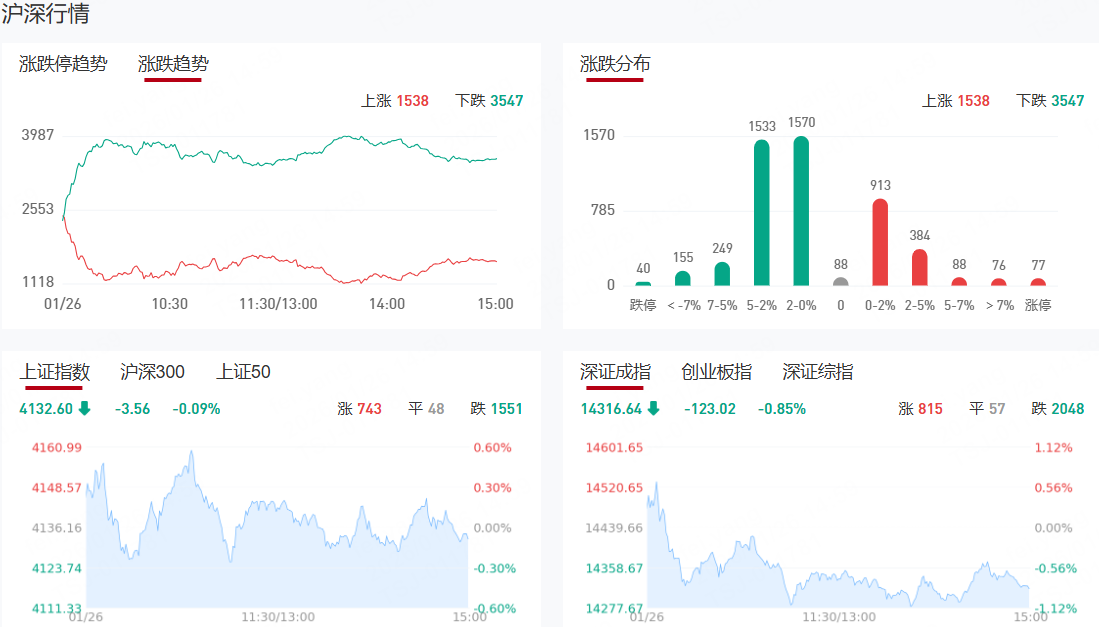
Task: Click the 10:30 time label in trend chart
Action: pyautogui.click(x=170, y=304)
